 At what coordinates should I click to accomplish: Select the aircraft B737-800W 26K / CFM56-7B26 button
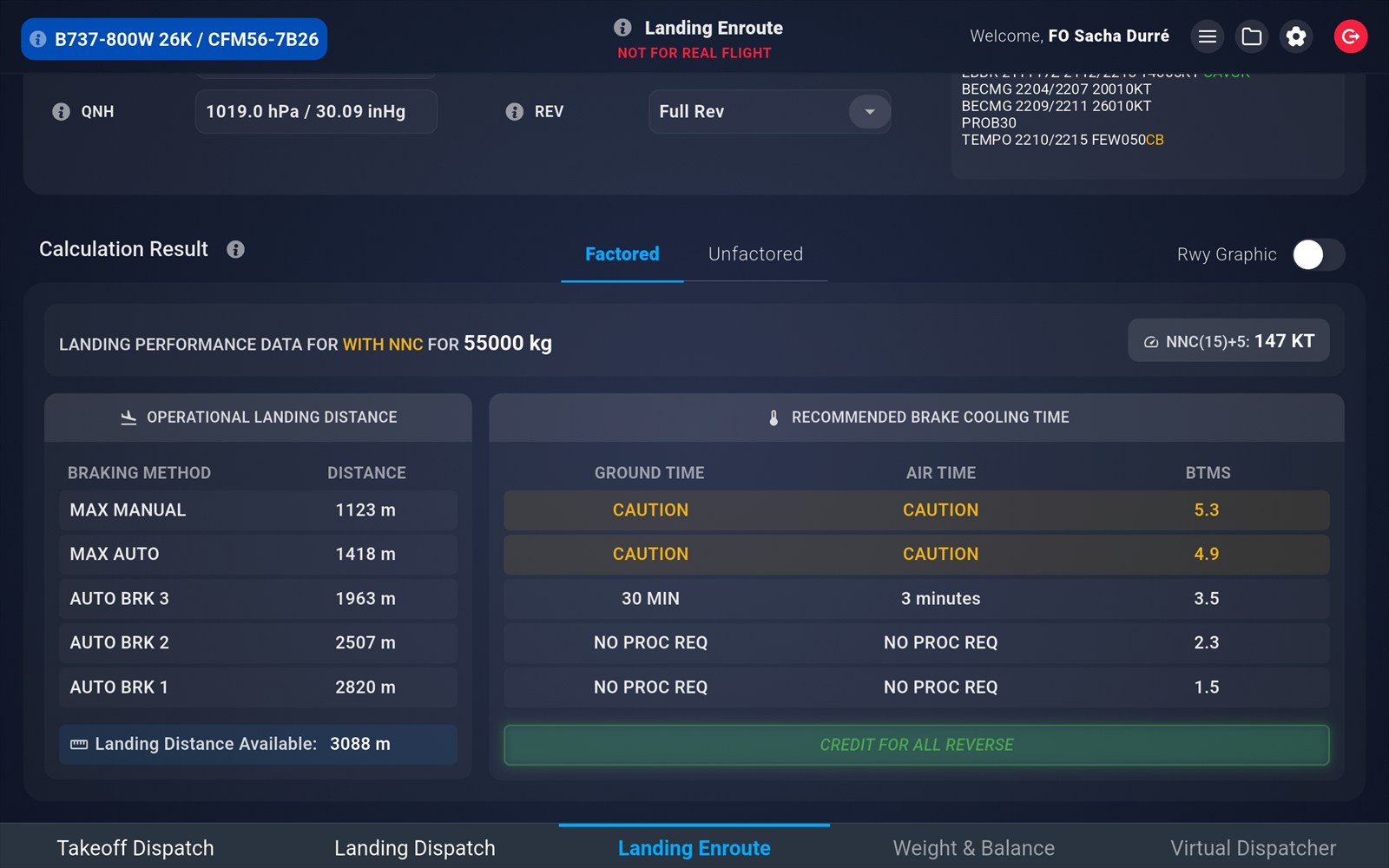174,39
